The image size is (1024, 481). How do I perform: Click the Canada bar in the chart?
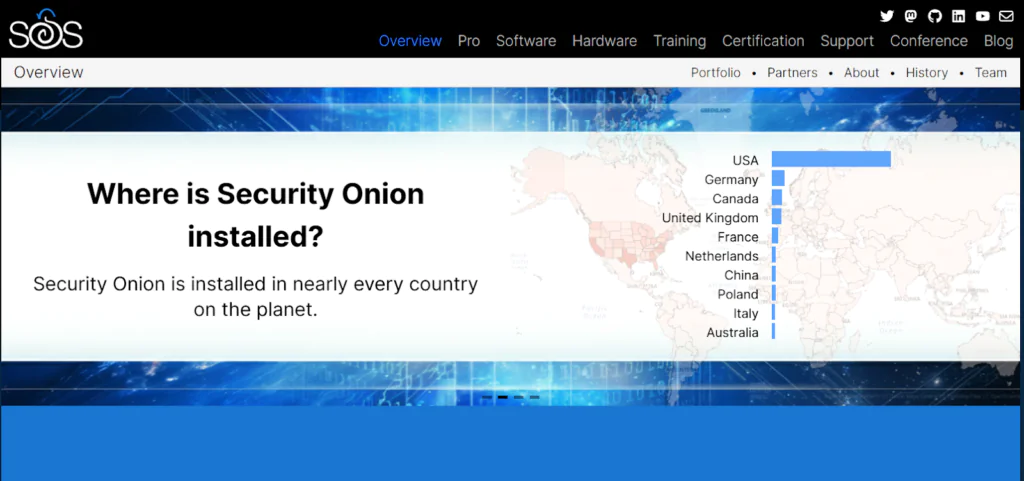776,198
